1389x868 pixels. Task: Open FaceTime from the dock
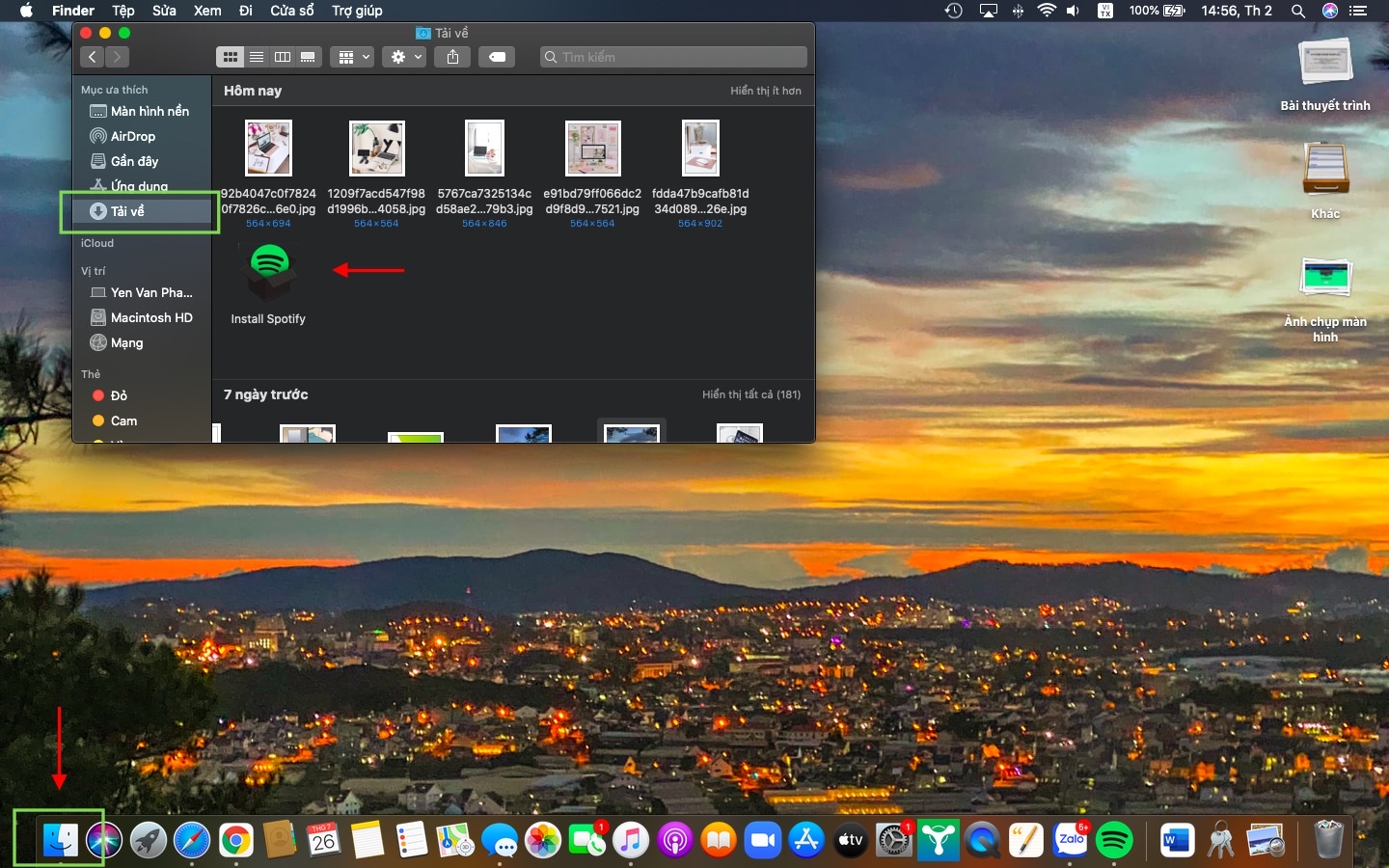586,840
